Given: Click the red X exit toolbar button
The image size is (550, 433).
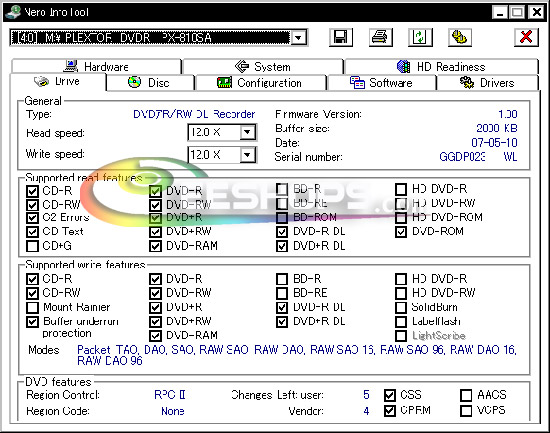Looking at the screenshot, I should (x=526, y=37).
